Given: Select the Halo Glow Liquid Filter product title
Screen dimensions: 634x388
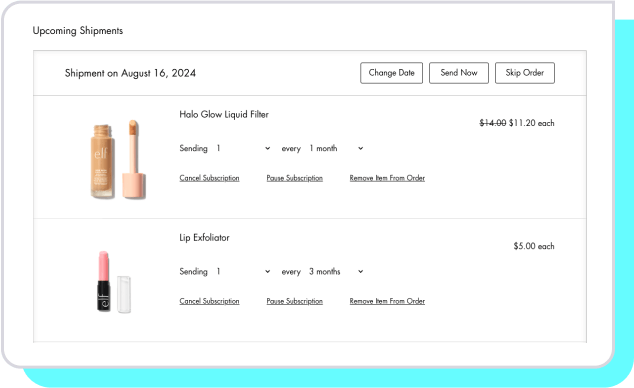Looking at the screenshot, I should pyautogui.click(x=224, y=114).
